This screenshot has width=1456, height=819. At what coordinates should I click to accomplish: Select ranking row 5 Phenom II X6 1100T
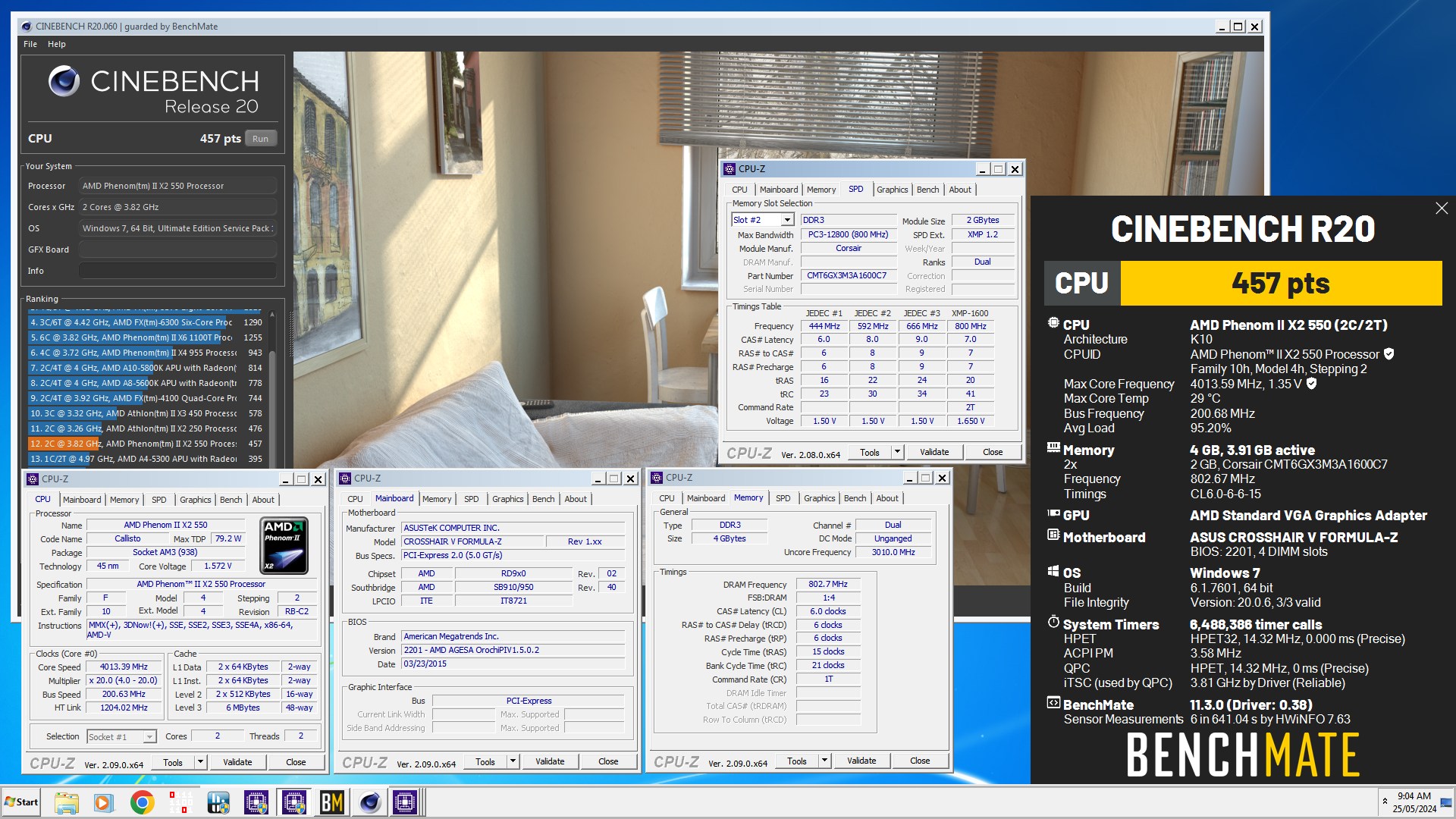click(x=146, y=337)
